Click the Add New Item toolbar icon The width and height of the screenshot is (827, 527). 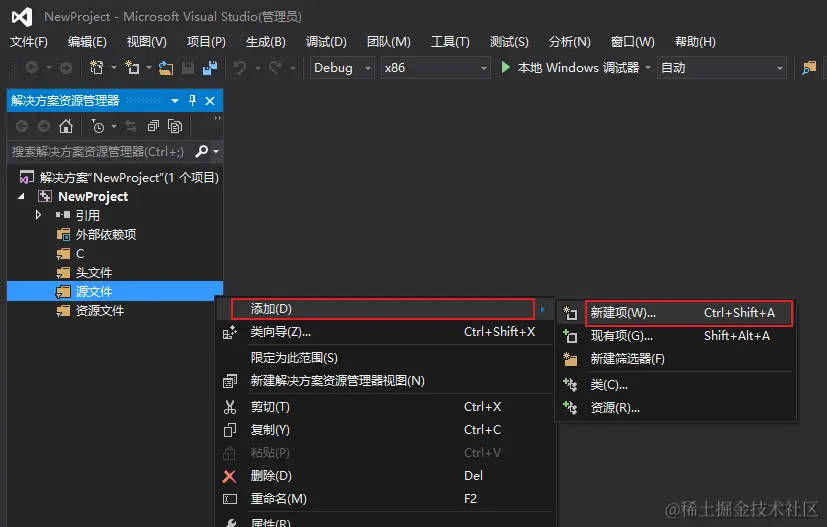click(x=132, y=68)
